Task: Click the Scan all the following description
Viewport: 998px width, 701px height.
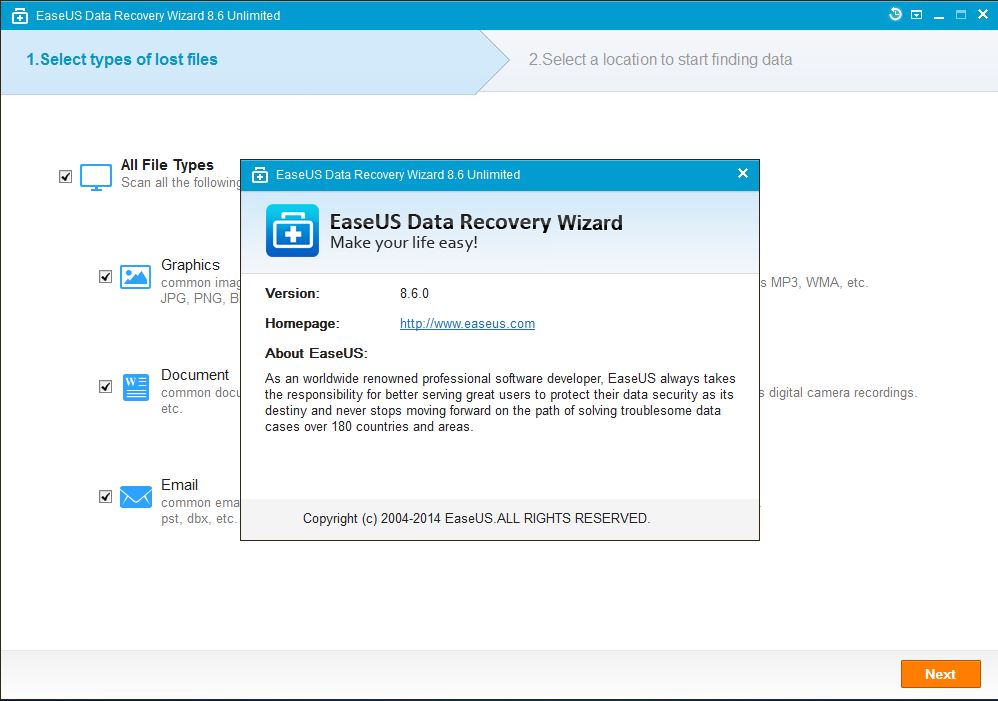Action: (181, 183)
